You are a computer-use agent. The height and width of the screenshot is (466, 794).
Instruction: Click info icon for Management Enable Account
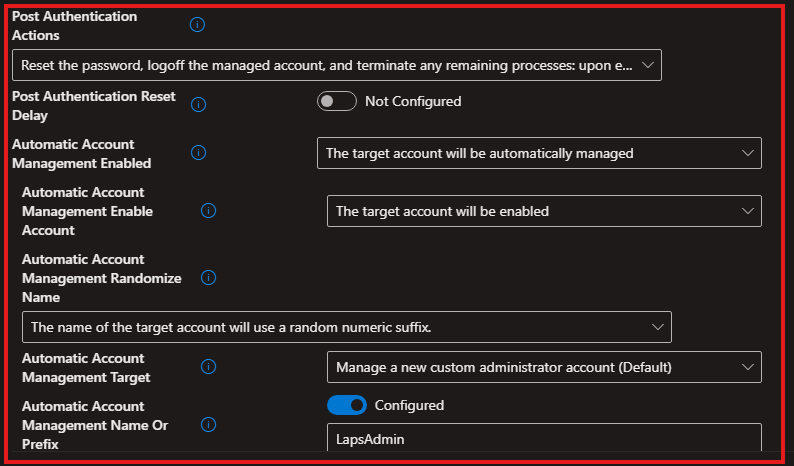[x=209, y=211]
